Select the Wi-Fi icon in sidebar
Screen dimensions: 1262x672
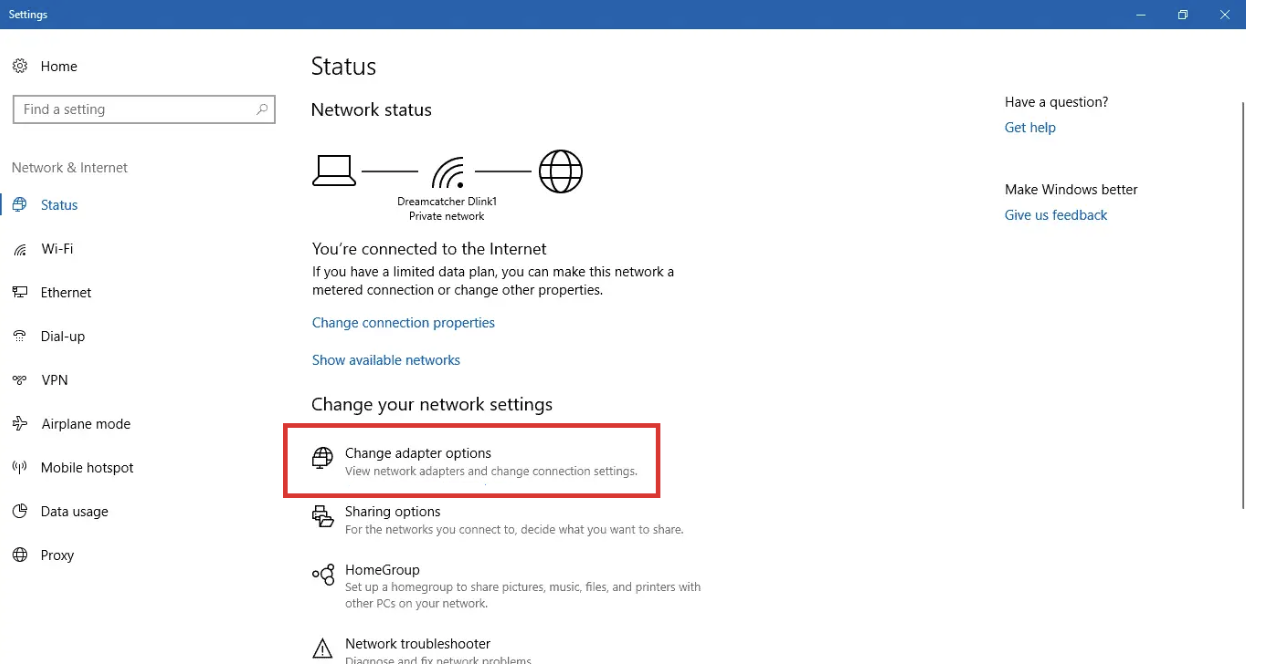(20, 248)
